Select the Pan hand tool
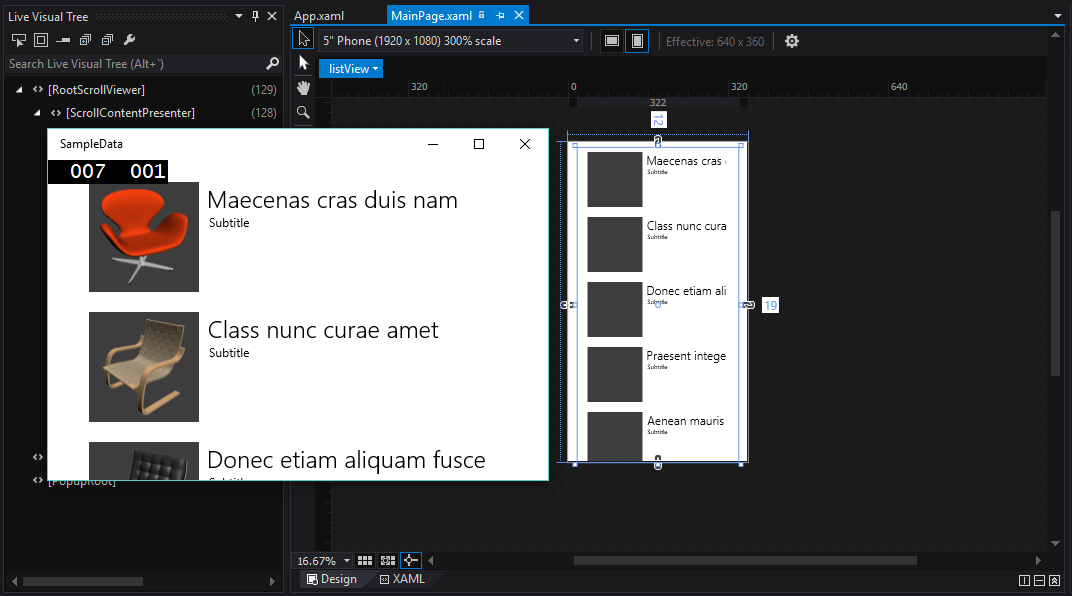The height and width of the screenshot is (596, 1072). [x=304, y=88]
